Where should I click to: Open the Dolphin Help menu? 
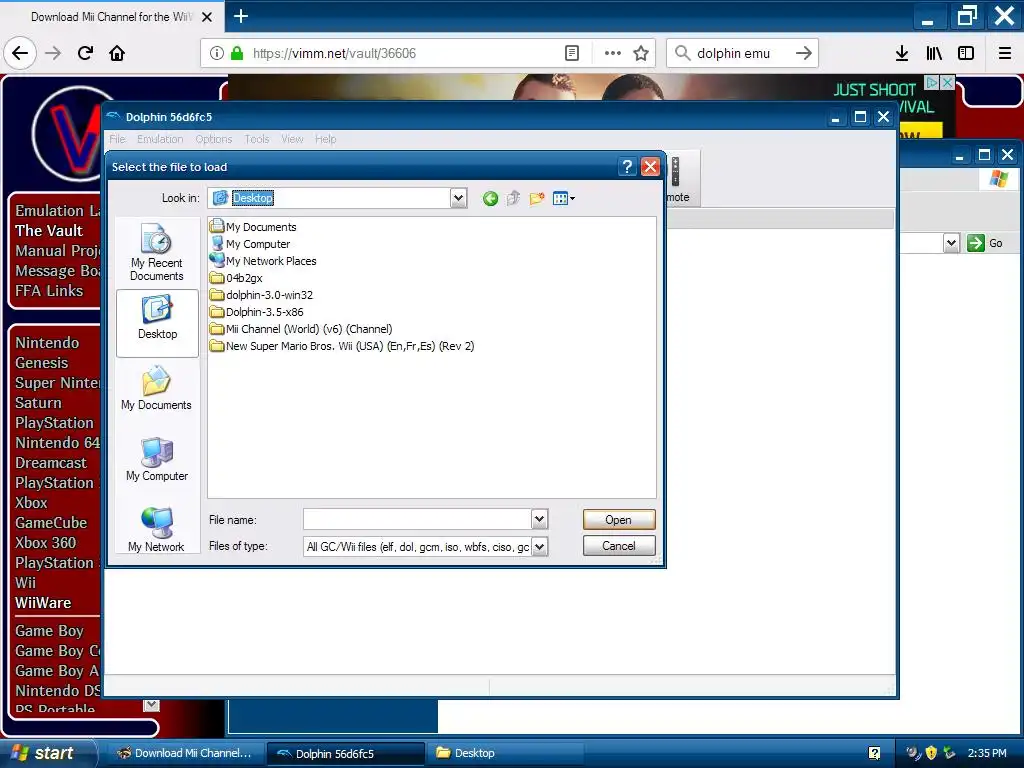coord(325,139)
